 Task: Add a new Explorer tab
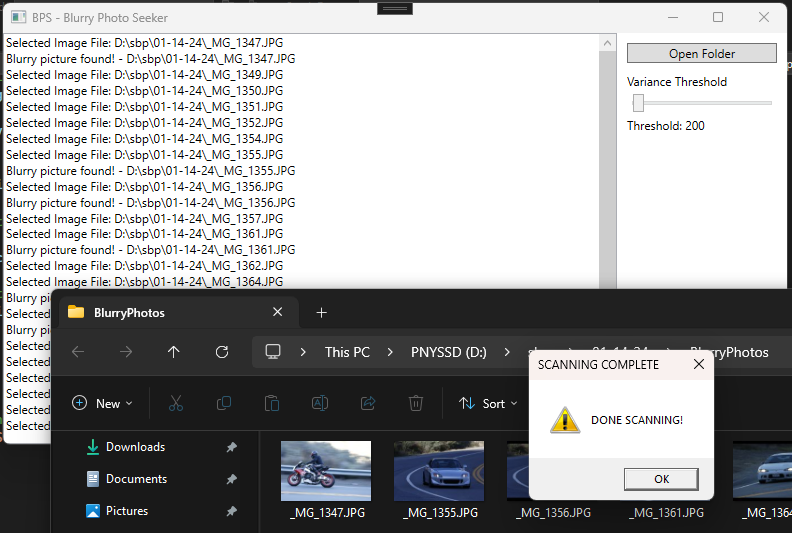[x=321, y=312]
